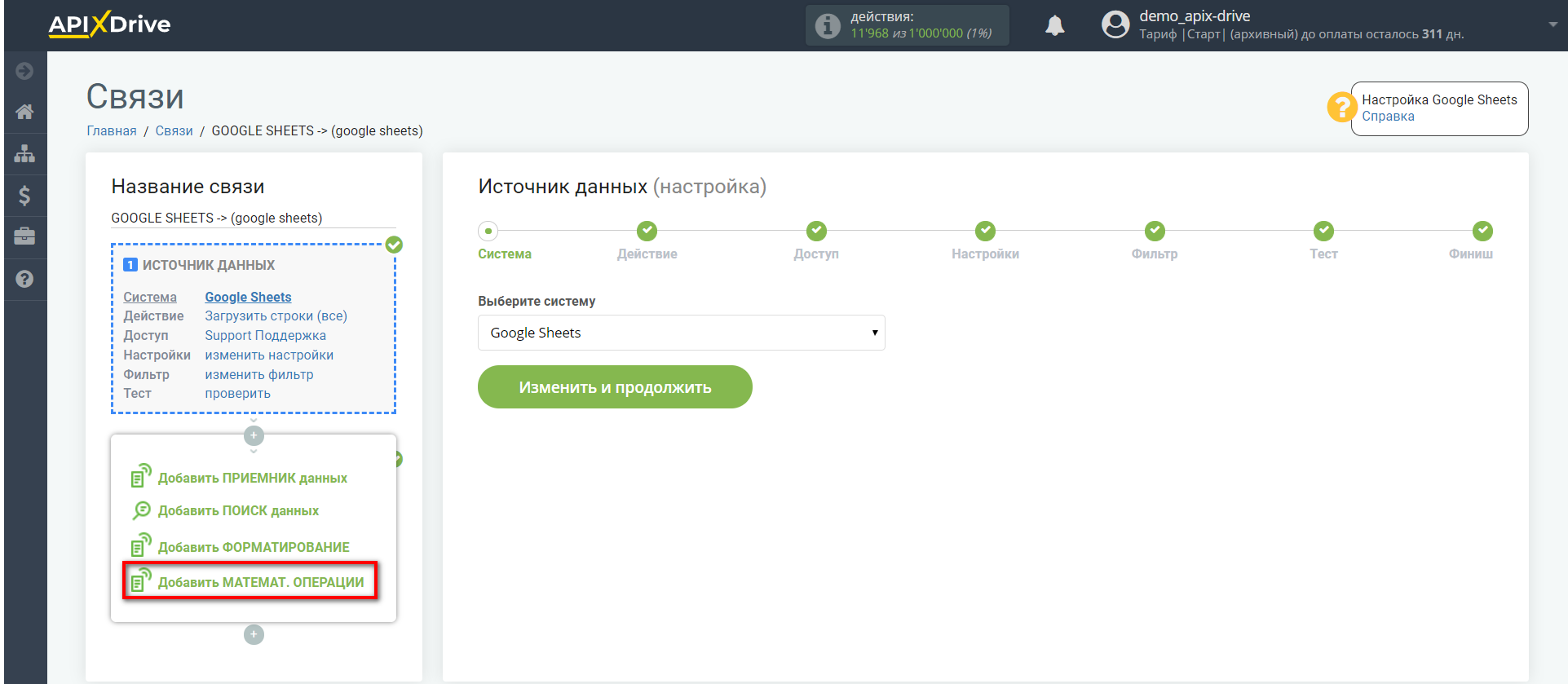Click the search icon beside ПОИСК данных

pos(141,510)
